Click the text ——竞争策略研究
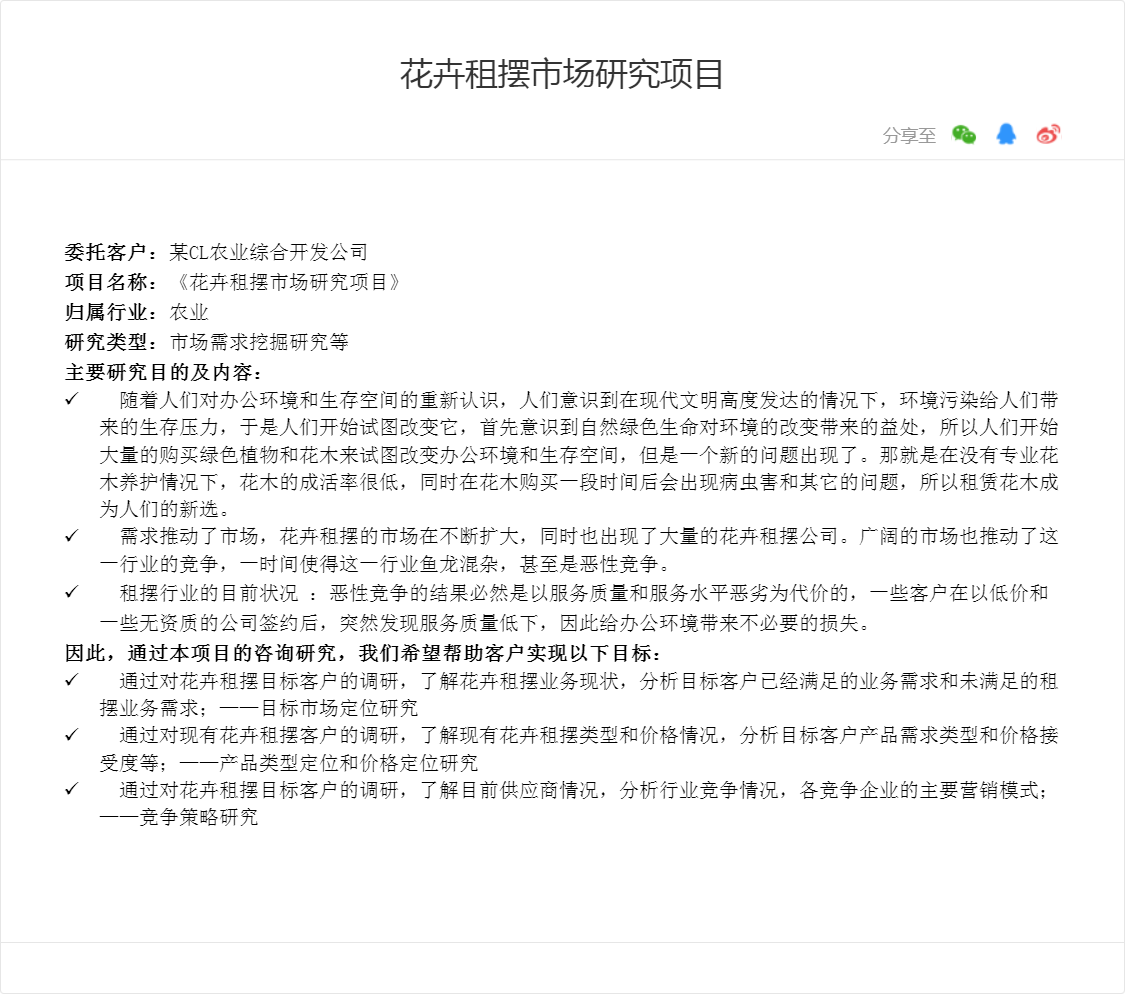This screenshot has width=1125, height=1000. pos(179,818)
